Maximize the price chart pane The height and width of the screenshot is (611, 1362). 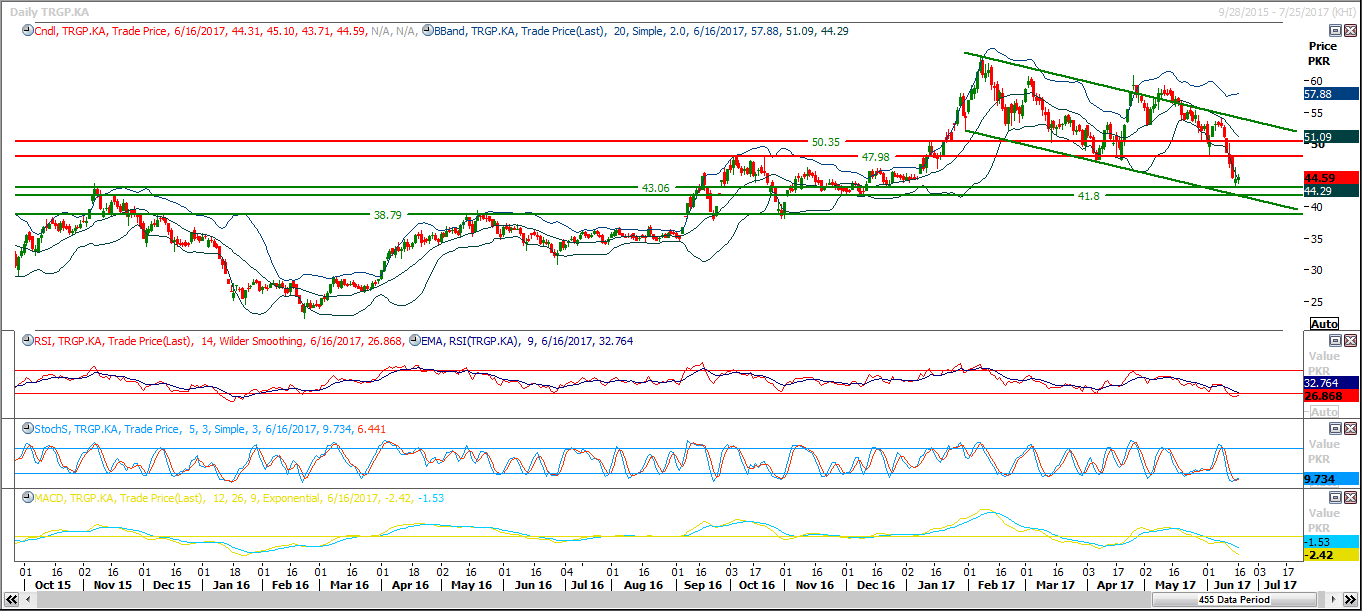[1334, 31]
